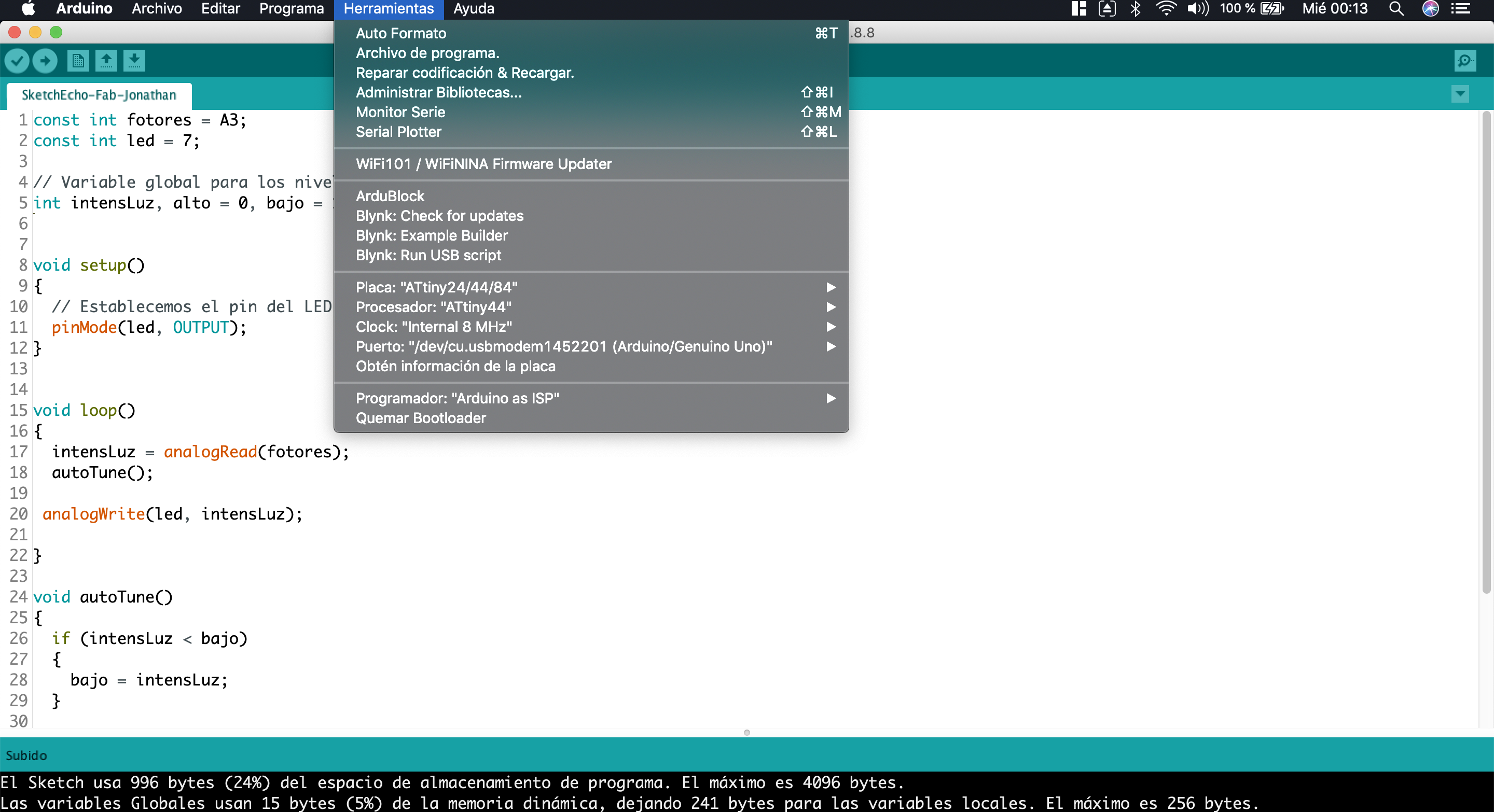Click the Verify sketch checkmark icon
This screenshot has width=1494, height=812.
click(x=18, y=60)
